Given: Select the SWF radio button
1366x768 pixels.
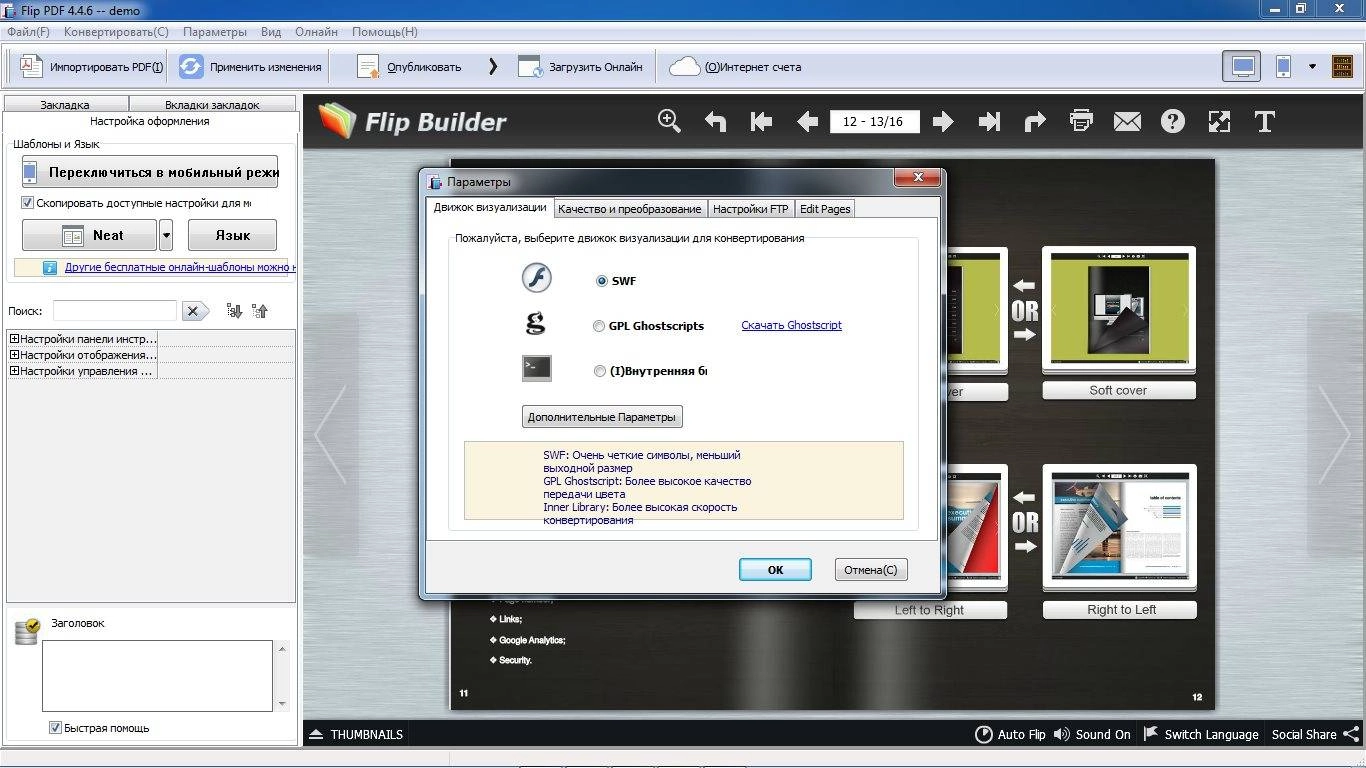Looking at the screenshot, I should 601,281.
